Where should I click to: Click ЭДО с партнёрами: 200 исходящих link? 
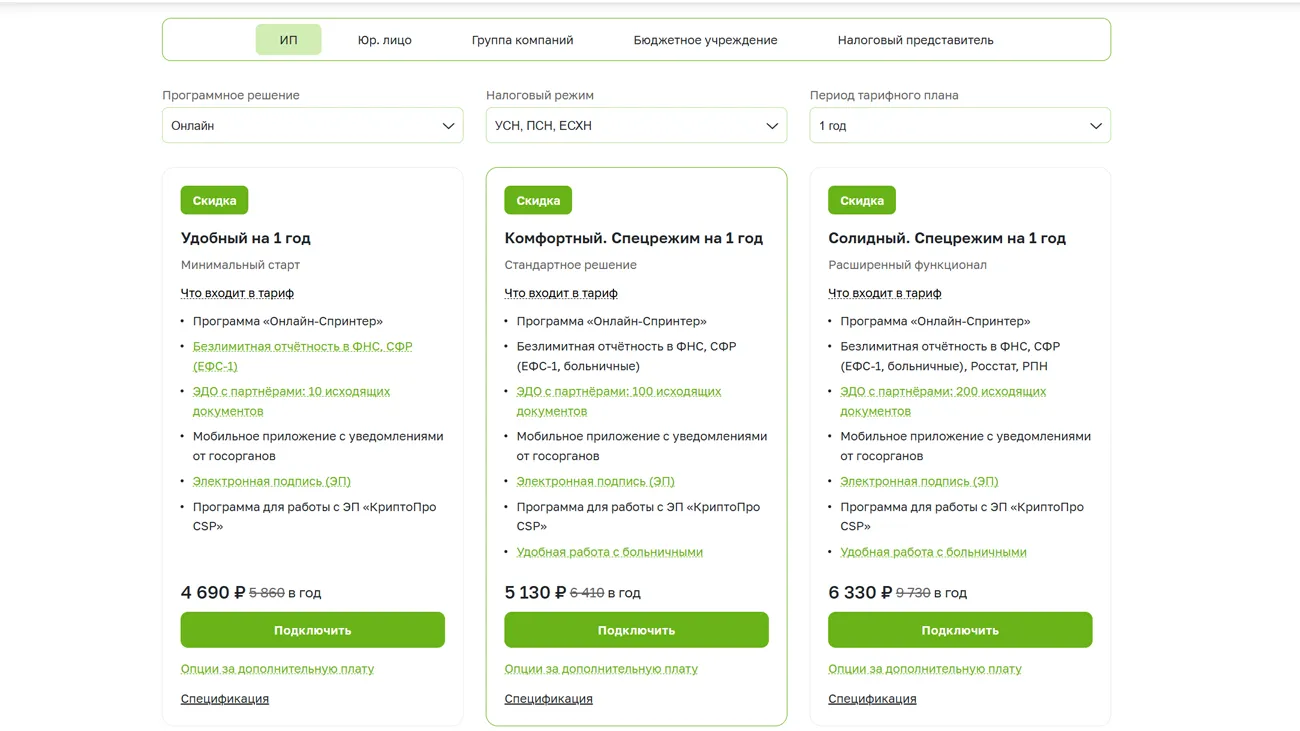(x=942, y=392)
